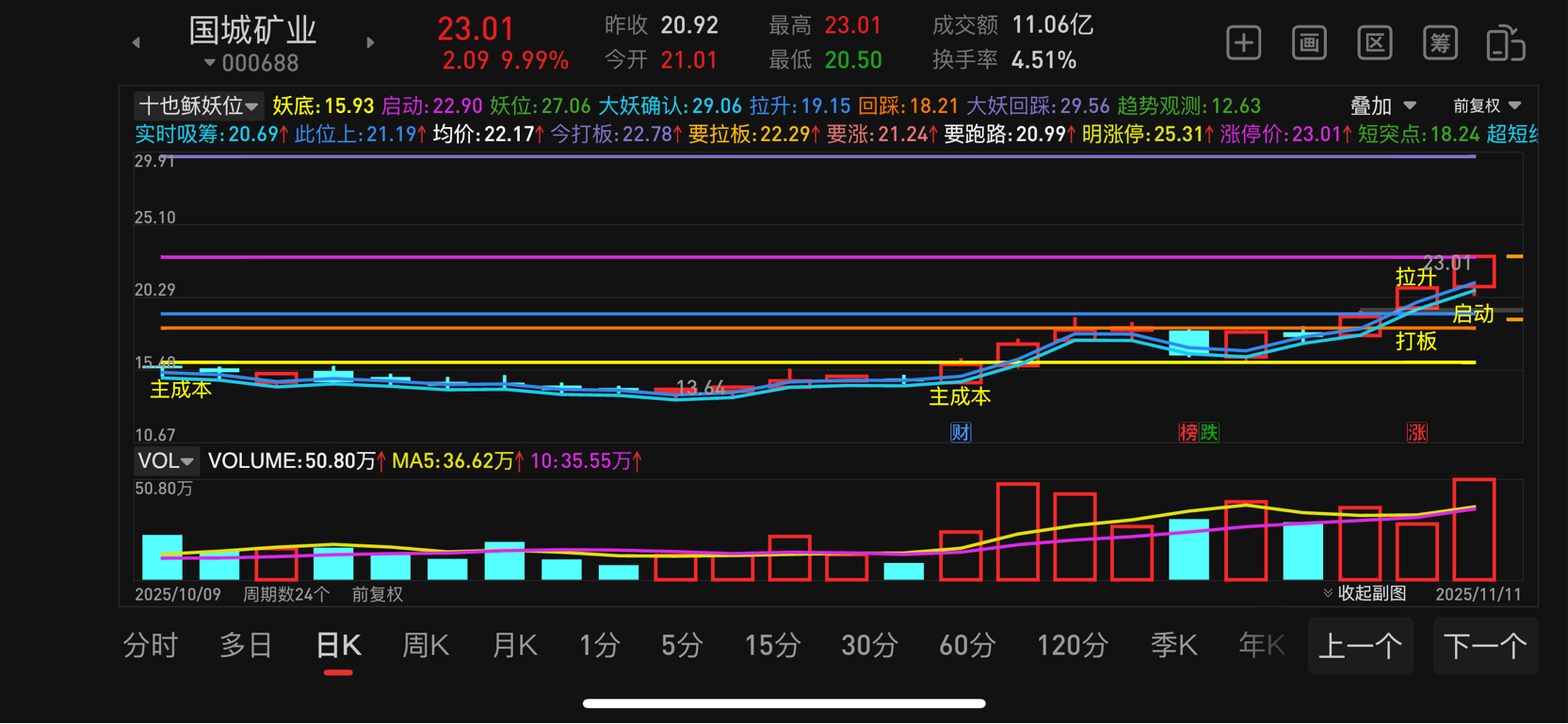Tap the 2025/10/09 start date label
1568x724 pixels.
178,594
